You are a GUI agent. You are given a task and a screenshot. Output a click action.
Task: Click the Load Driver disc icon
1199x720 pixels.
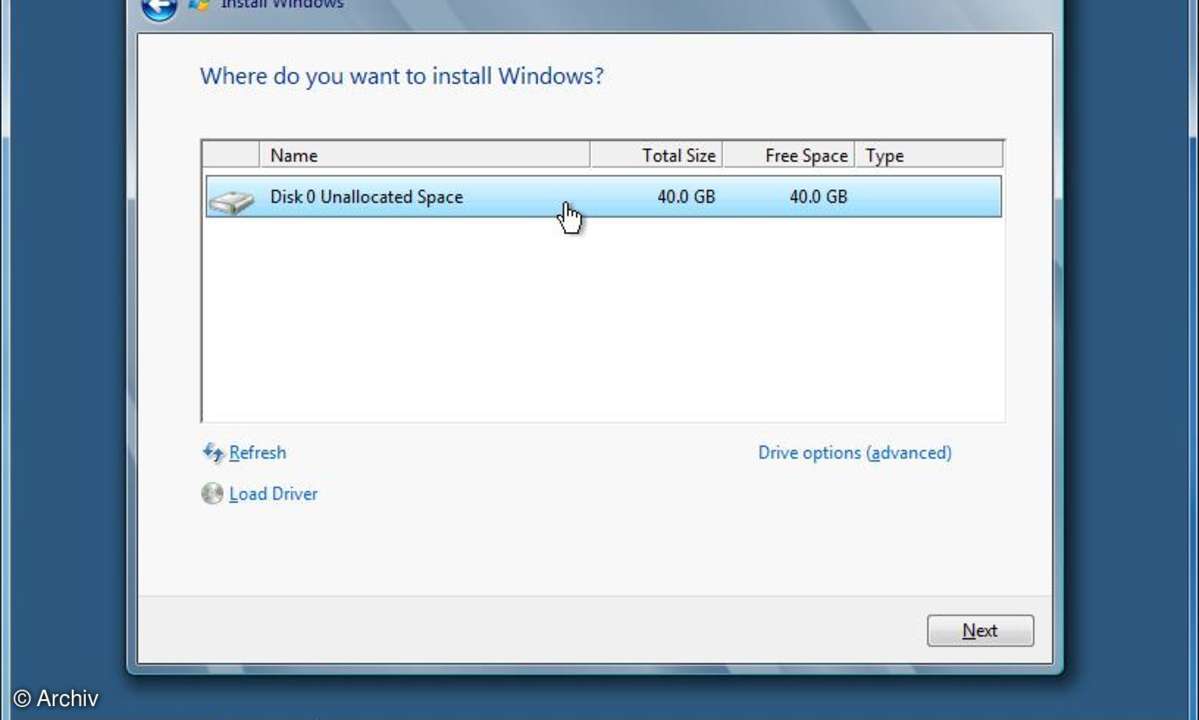tap(213, 494)
